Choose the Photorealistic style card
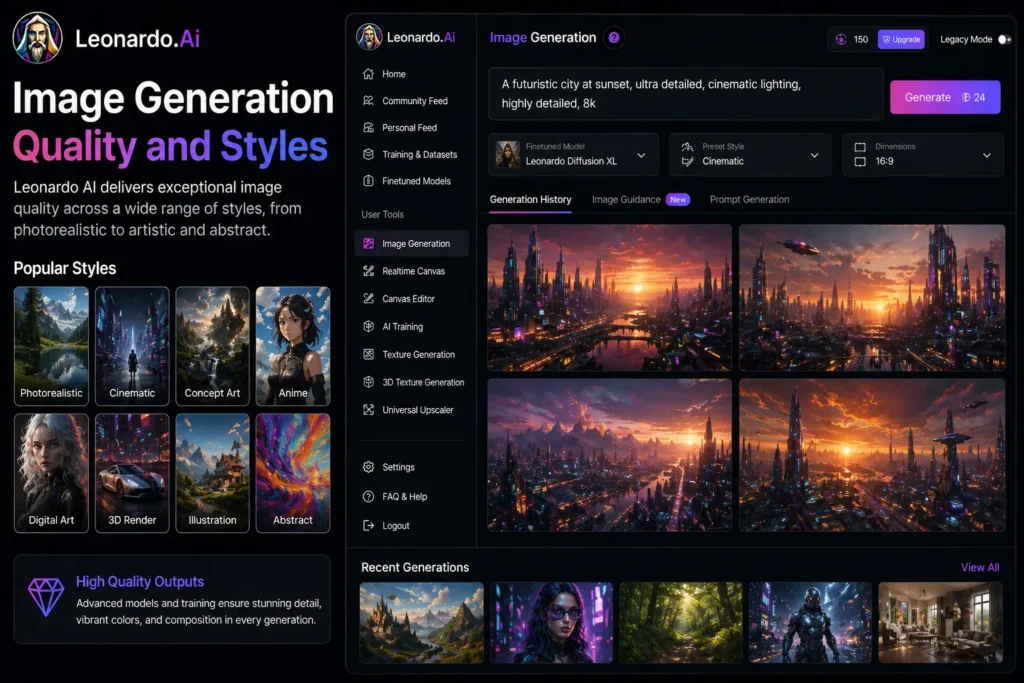1024x683 pixels. [51, 346]
